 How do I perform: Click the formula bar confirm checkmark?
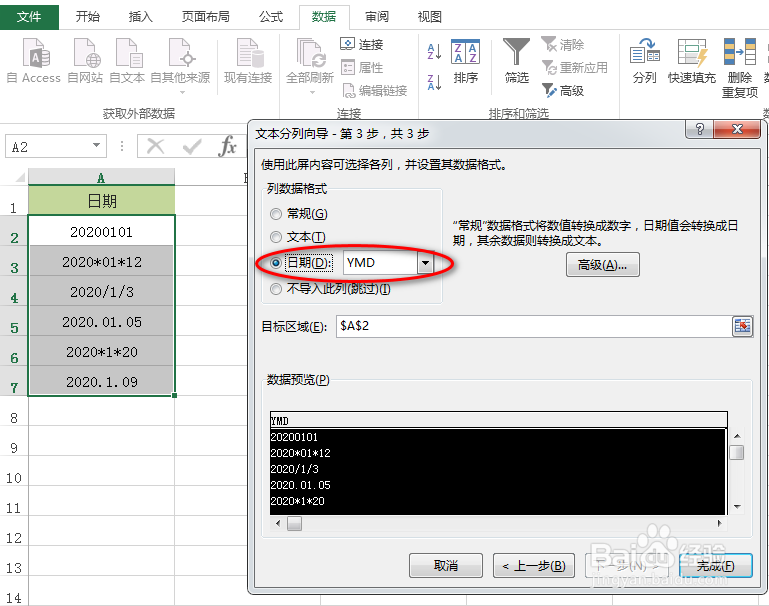tap(192, 146)
